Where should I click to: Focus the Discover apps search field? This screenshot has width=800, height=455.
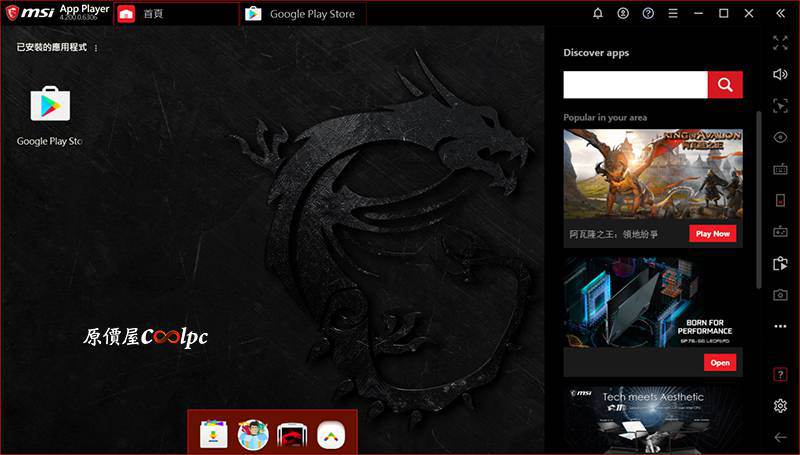[x=635, y=85]
